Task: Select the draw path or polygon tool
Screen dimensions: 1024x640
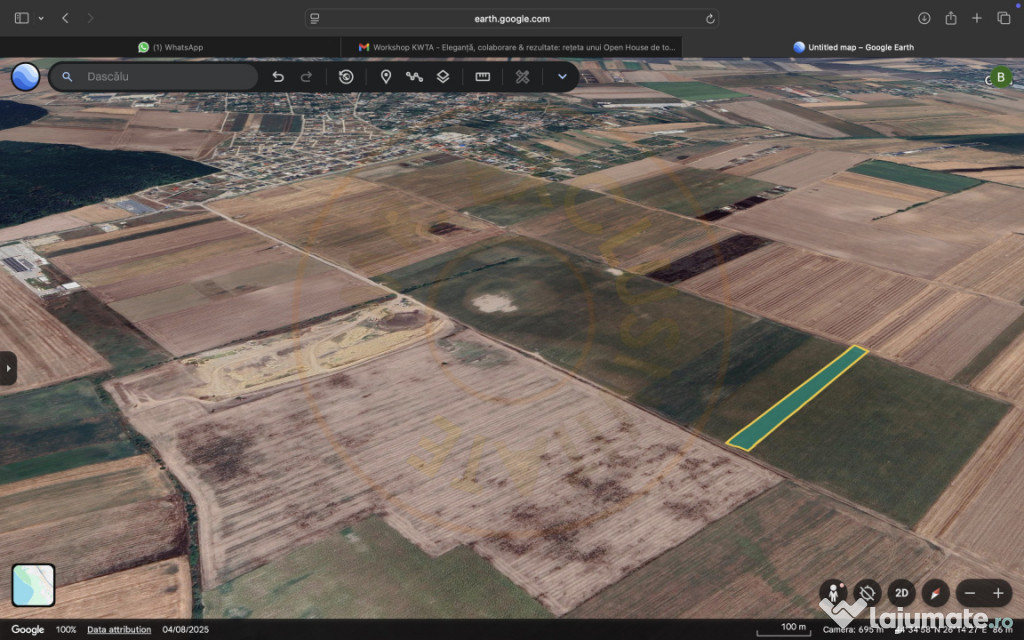Action: click(414, 77)
